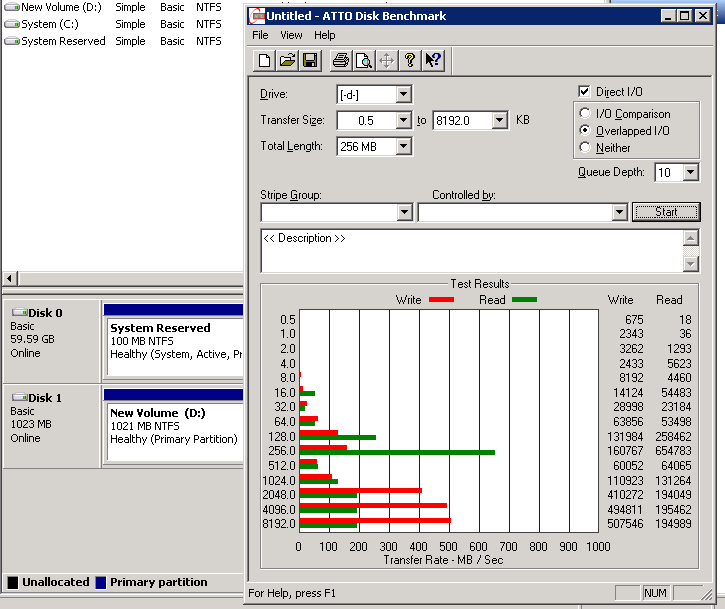Select the I/O Comparison radio button

[x=585, y=113]
